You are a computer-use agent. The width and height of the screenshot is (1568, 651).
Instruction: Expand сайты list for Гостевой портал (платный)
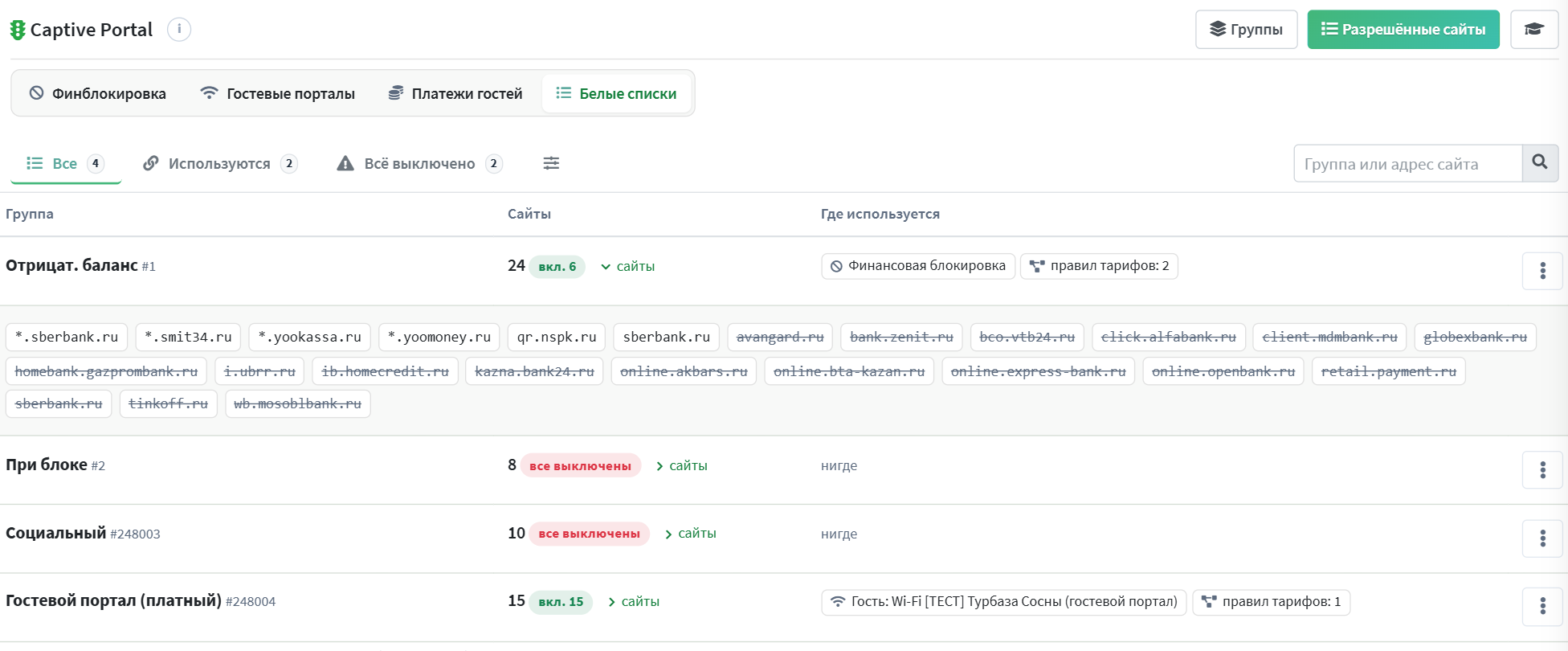(x=633, y=601)
